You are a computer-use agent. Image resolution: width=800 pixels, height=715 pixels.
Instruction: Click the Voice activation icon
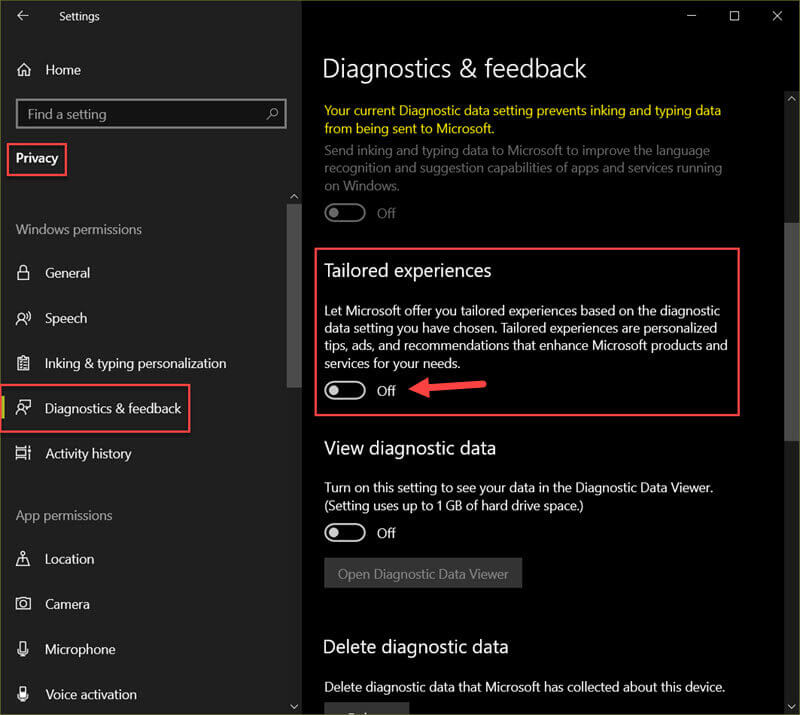pyautogui.click(x=23, y=694)
